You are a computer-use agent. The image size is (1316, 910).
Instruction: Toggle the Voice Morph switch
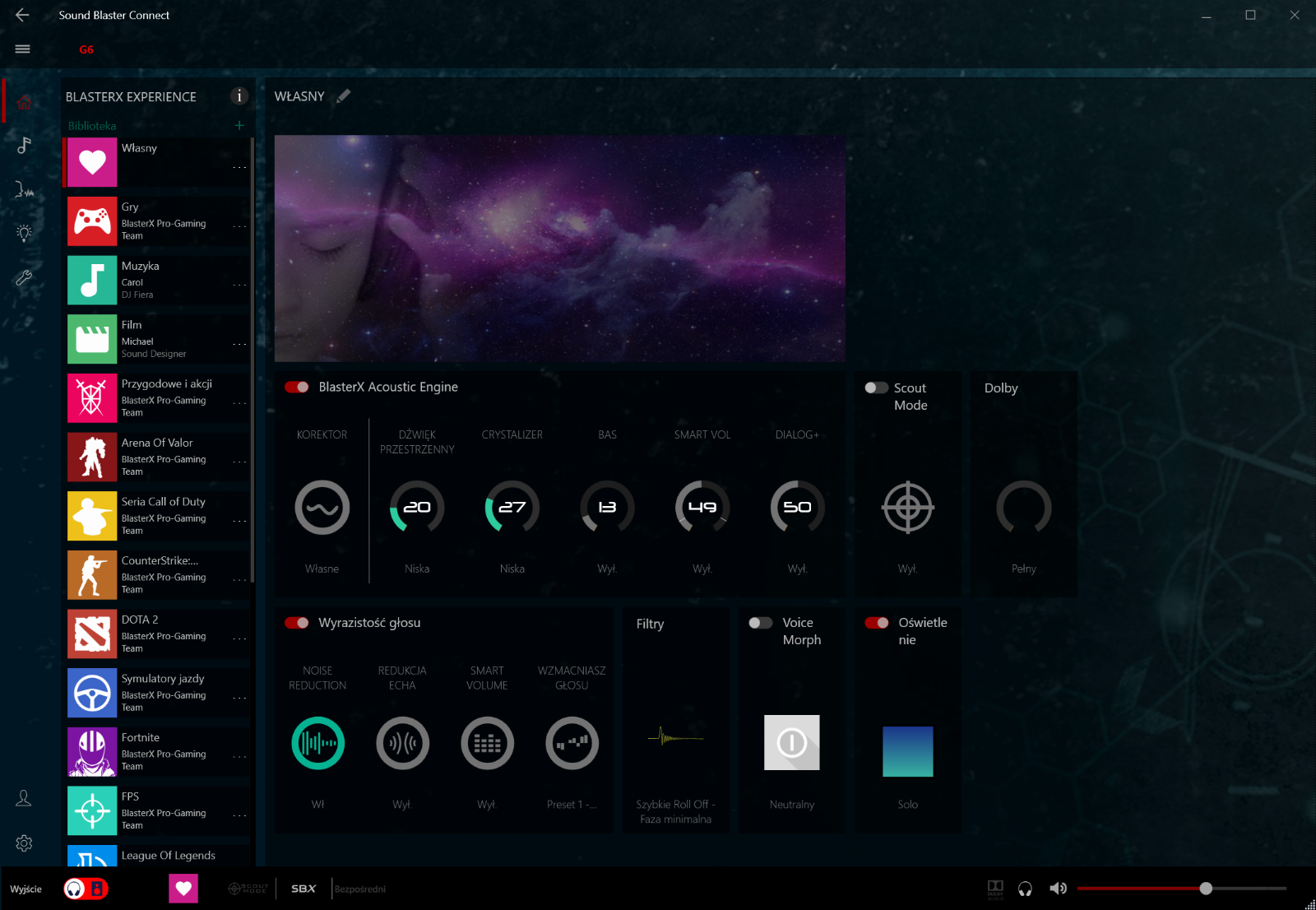point(760,623)
